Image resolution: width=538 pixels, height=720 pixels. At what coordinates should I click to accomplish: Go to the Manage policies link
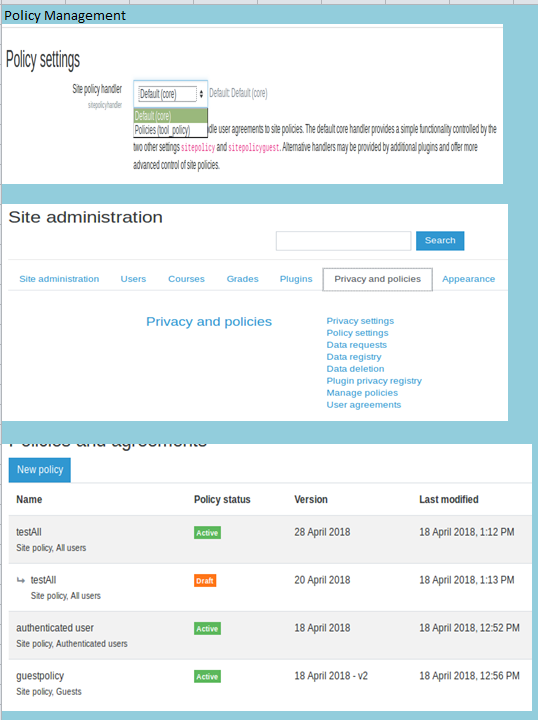362,393
